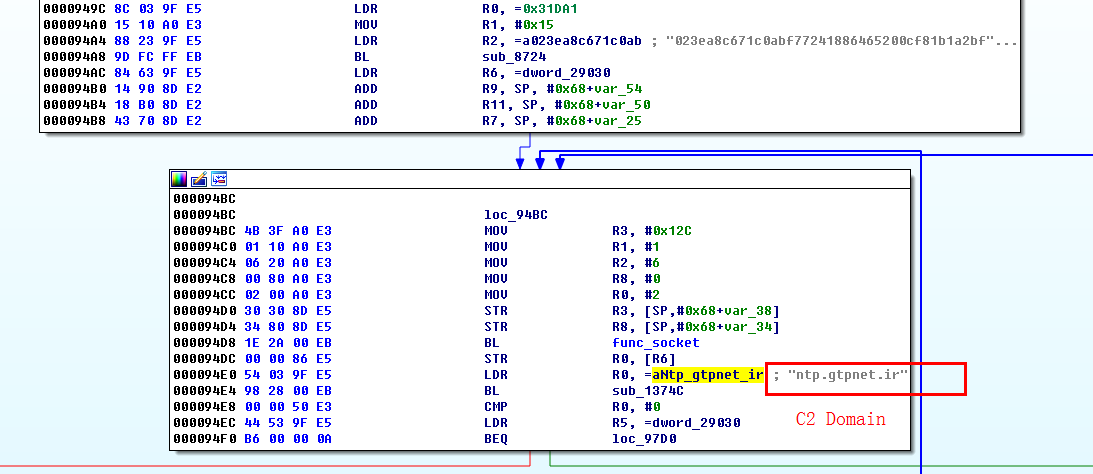The height and width of the screenshot is (474, 1093).
Task: Click the group nodes icon in node header
Action: (219, 179)
